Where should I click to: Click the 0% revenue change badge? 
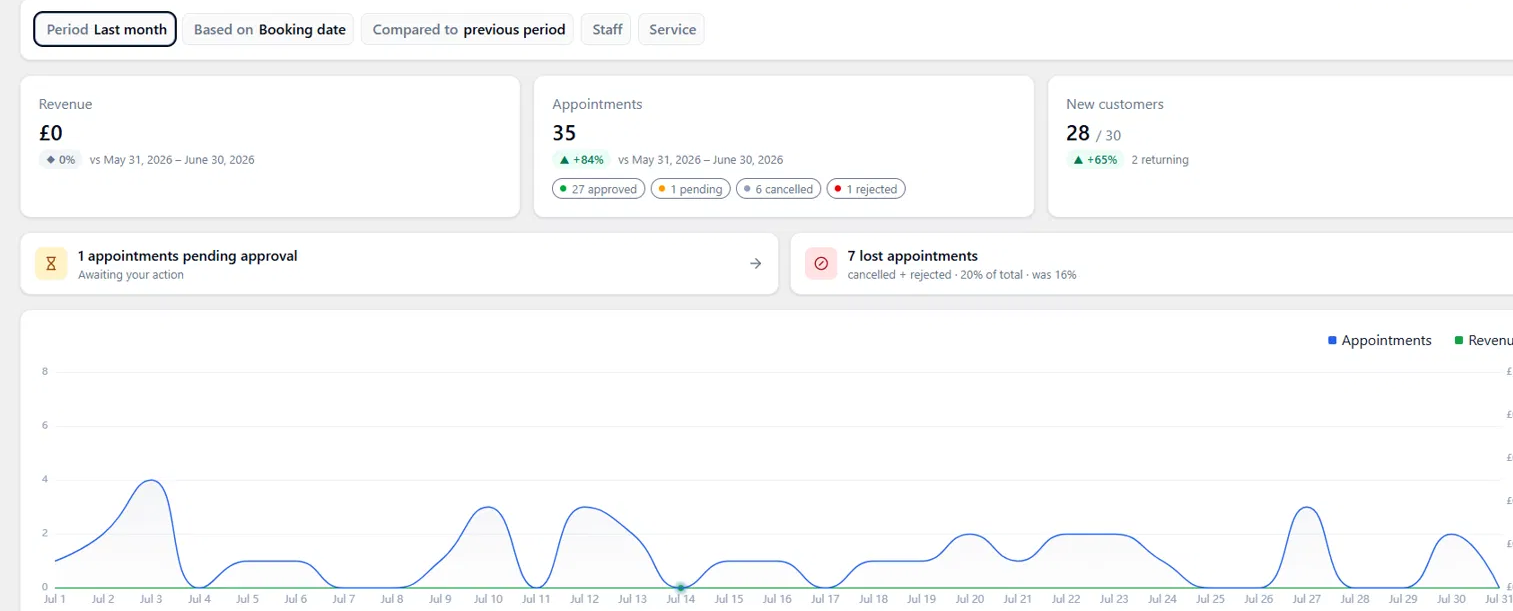click(60, 160)
